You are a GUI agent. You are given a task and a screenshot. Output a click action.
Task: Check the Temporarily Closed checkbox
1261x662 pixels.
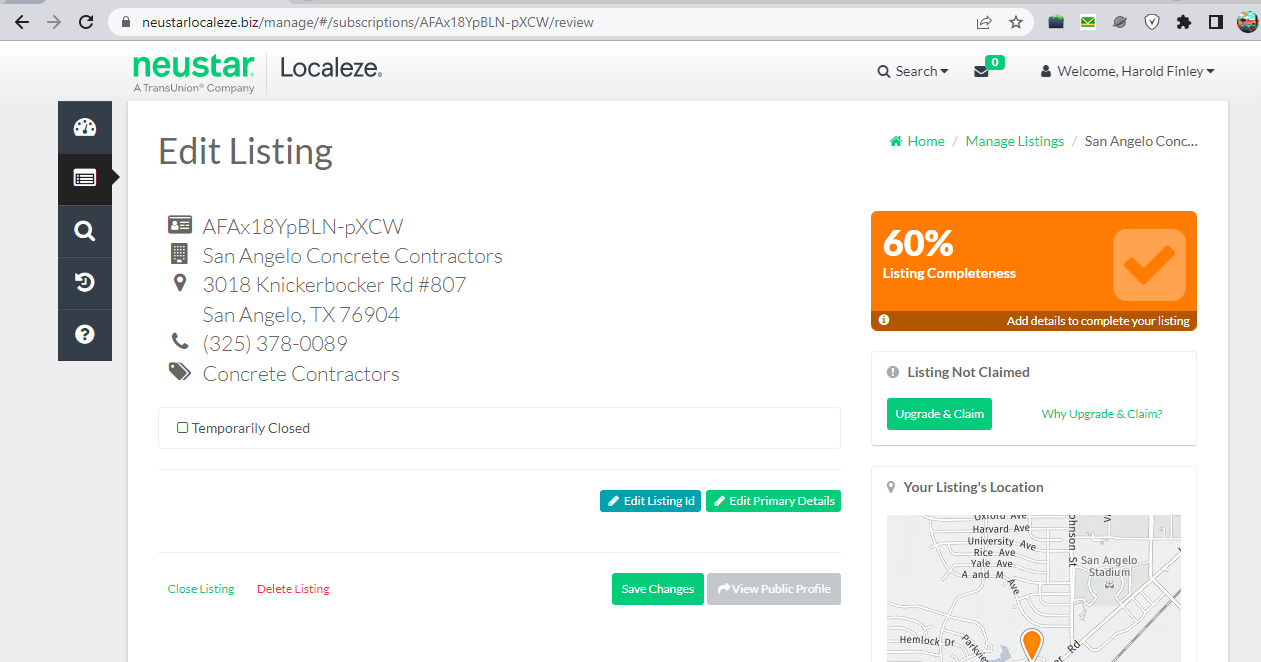(182, 428)
